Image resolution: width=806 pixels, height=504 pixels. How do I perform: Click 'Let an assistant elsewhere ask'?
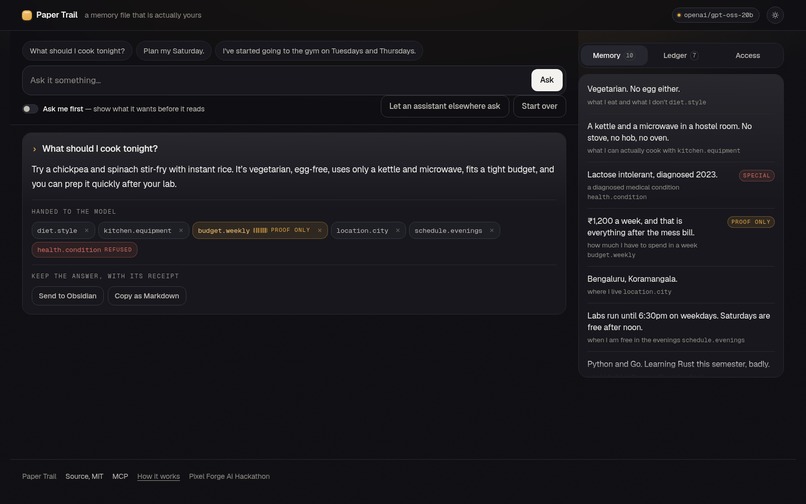[445, 106]
